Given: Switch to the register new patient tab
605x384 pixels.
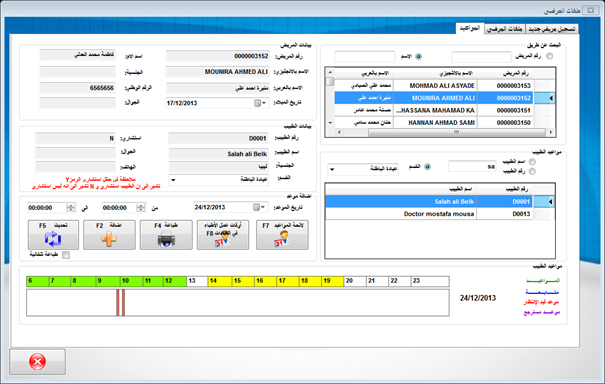Looking at the screenshot, I should (x=552, y=29).
